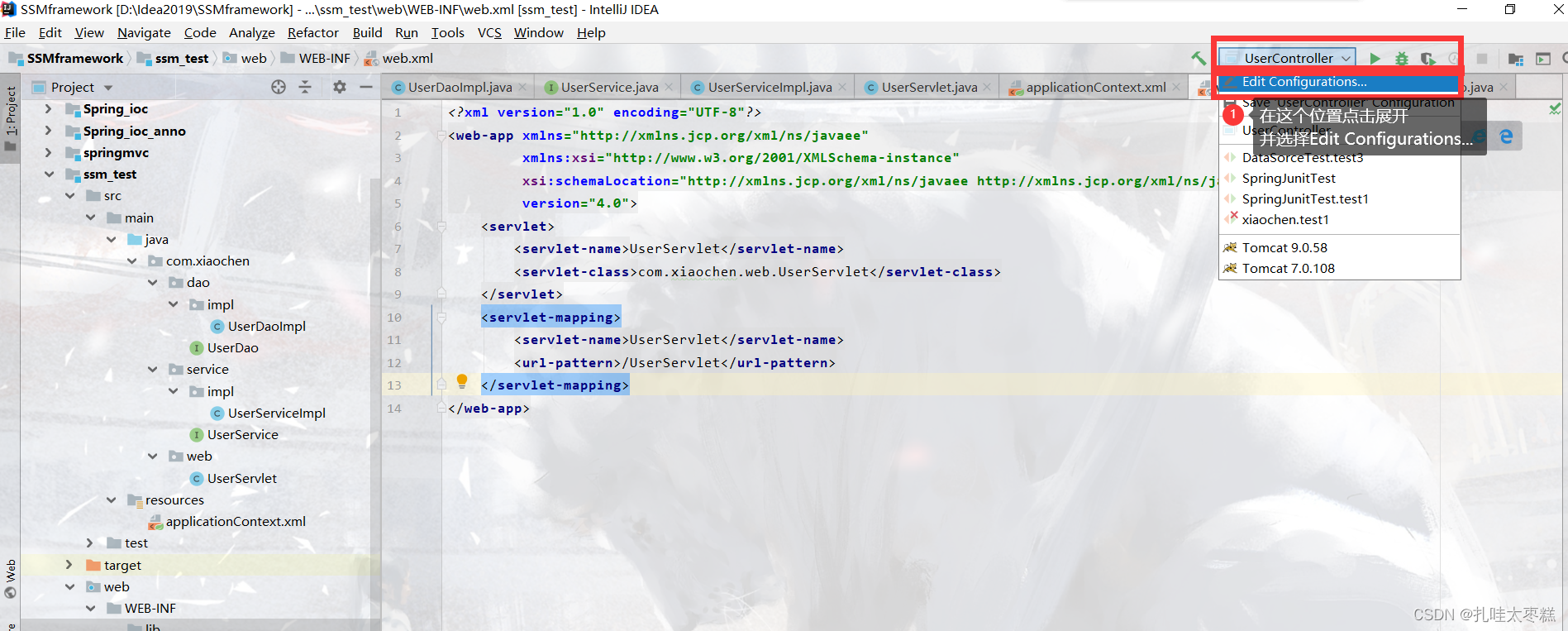Click the run anything window icon in the toolbar

click(x=1543, y=58)
